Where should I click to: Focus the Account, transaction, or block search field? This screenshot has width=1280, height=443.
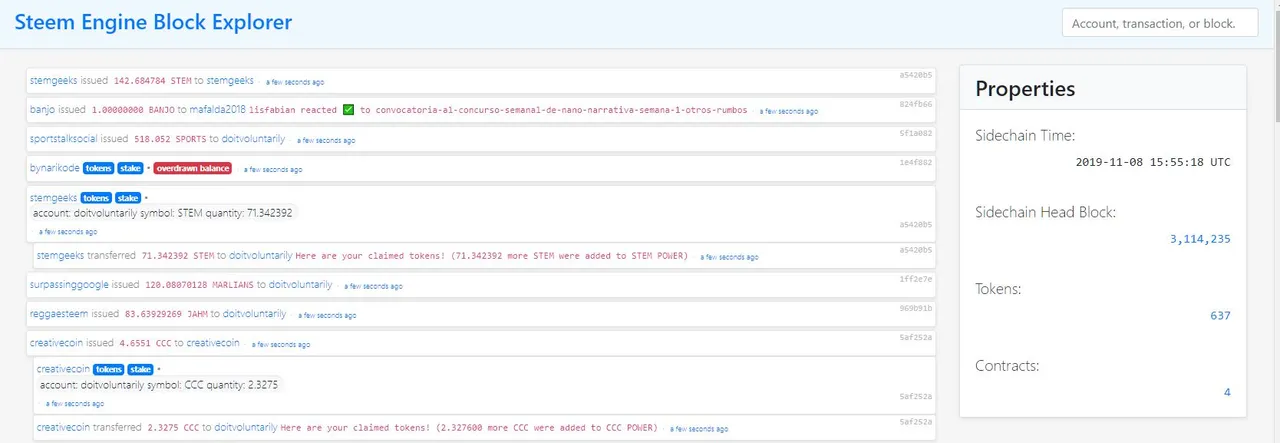click(1160, 23)
